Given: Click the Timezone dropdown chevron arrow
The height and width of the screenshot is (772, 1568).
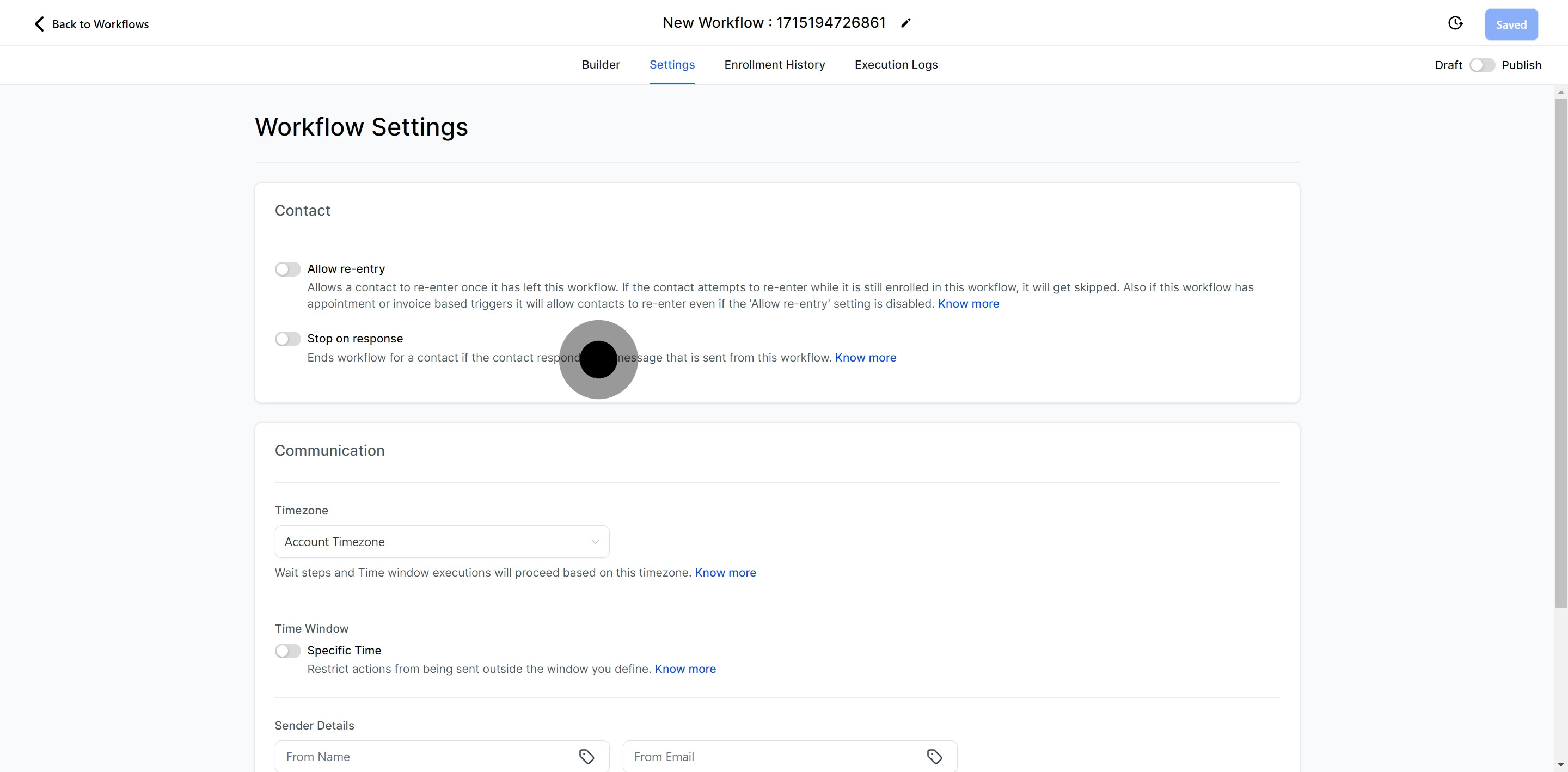Looking at the screenshot, I should pyautogui.click(x=595, y=542).
